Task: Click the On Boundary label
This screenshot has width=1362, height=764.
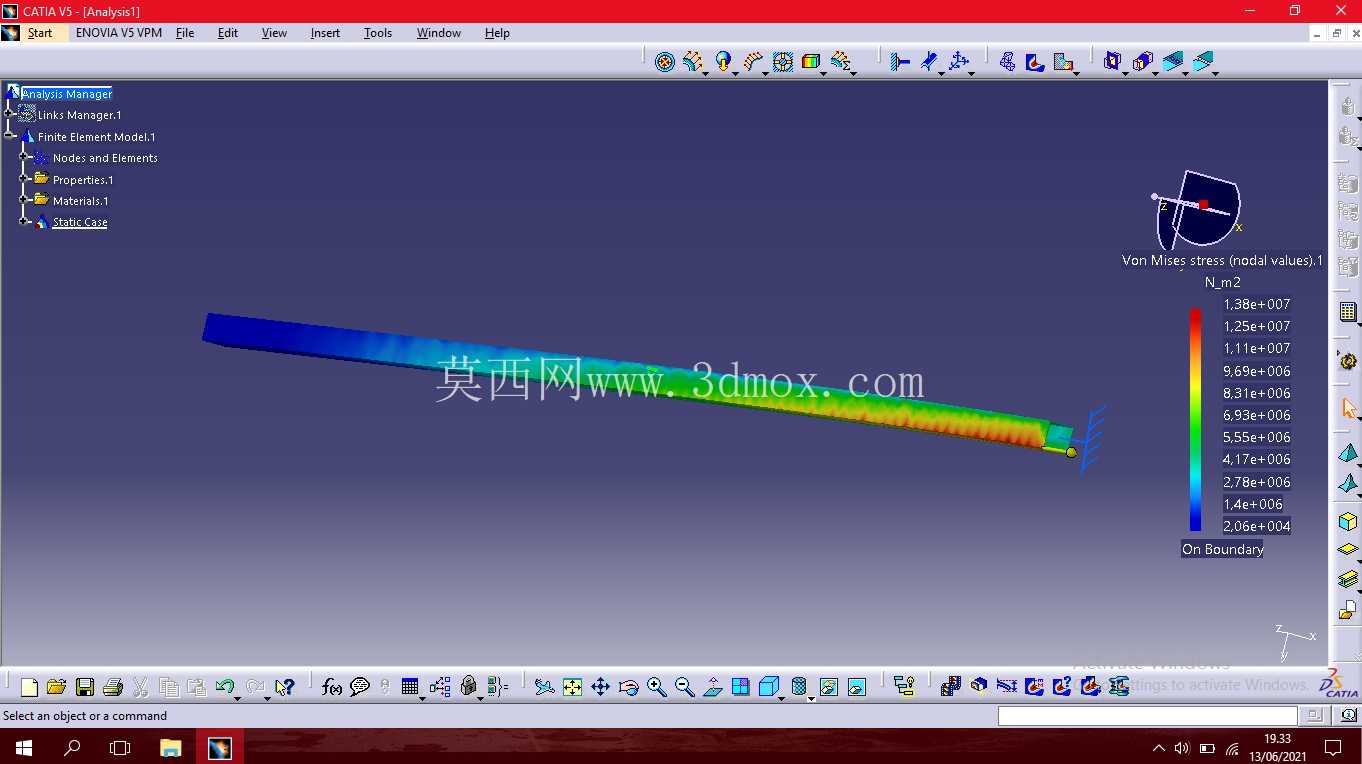Action: click(1222, 549)
